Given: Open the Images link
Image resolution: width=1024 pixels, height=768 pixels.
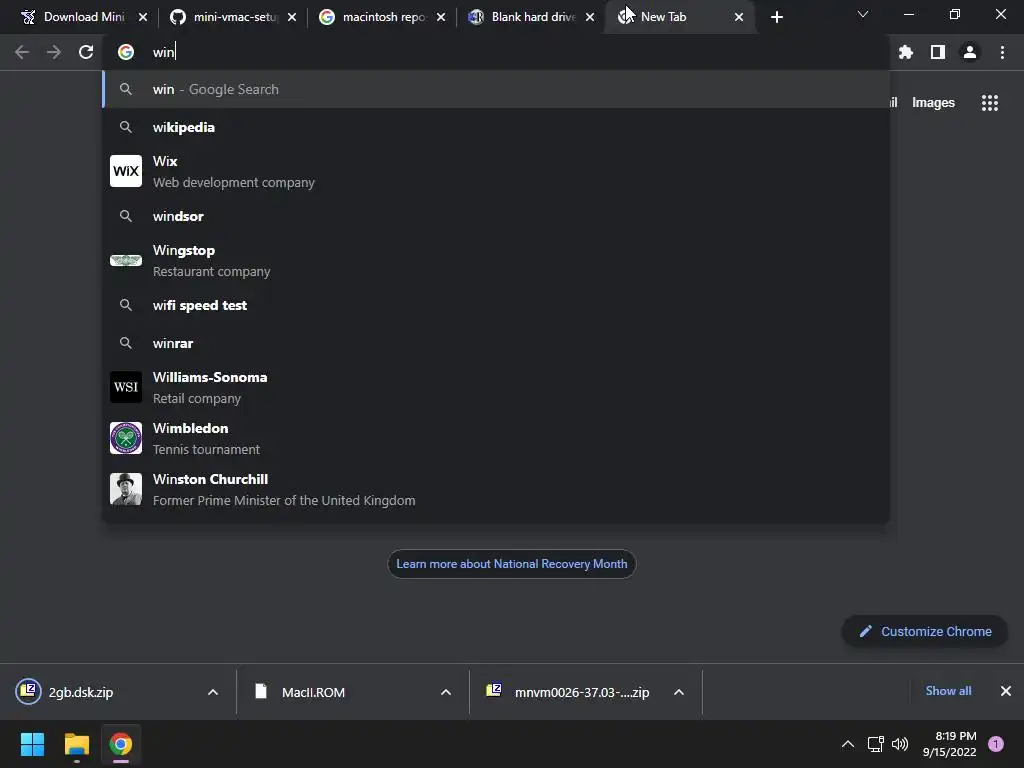Looking at the screenshot, I should pos(933,103).
